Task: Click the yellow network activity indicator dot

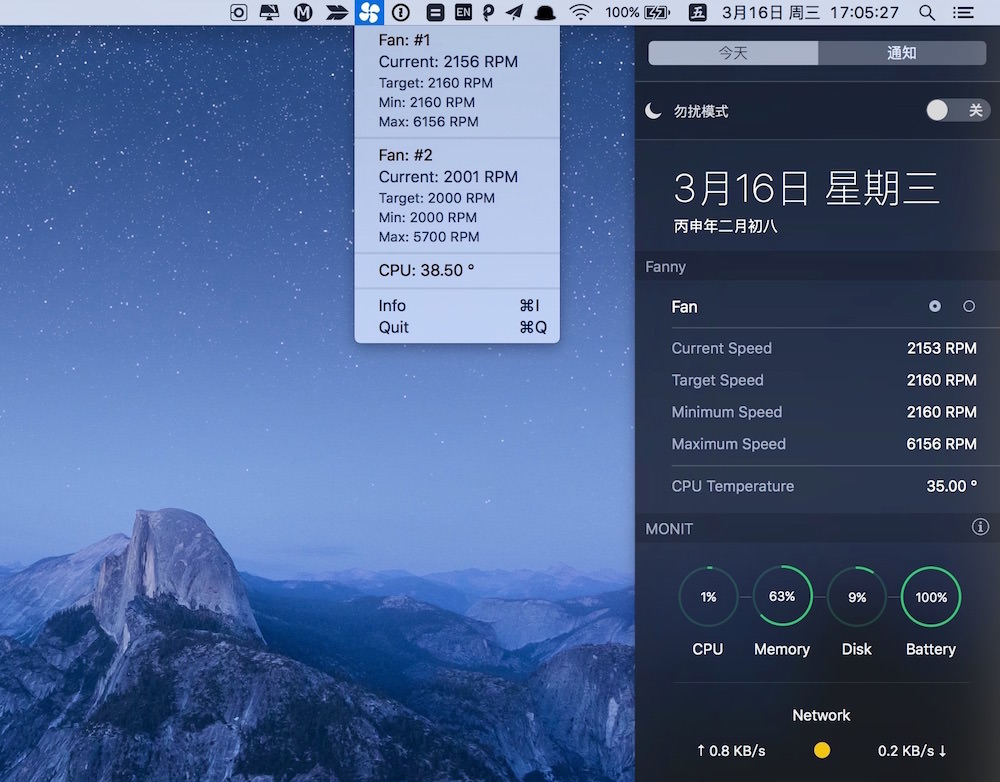Action: (x=821, y=750)
